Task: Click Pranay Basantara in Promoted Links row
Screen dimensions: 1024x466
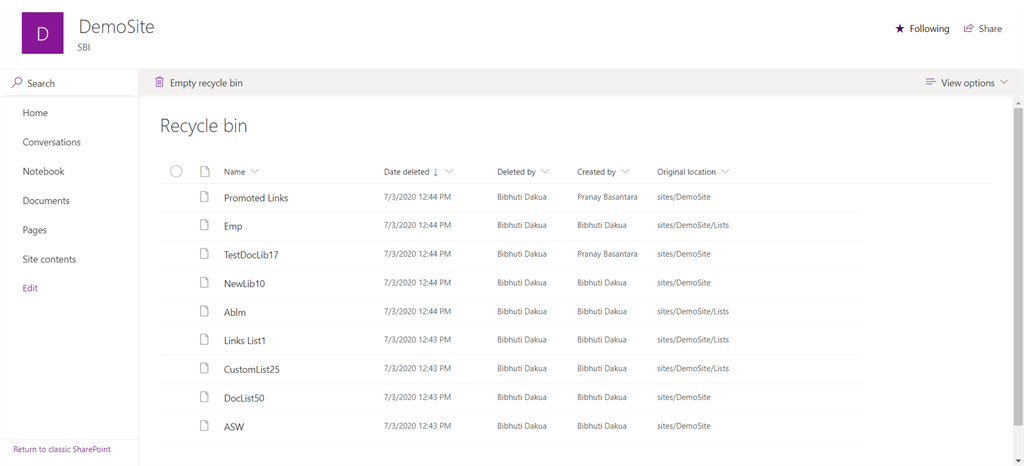Action: [607, 197]
